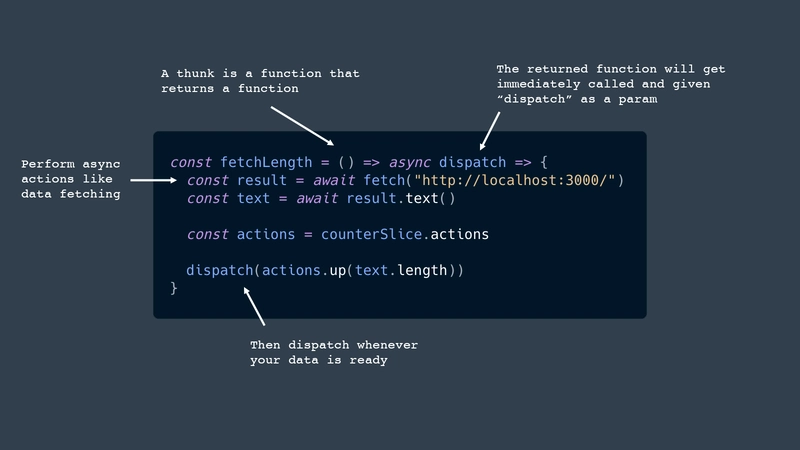Click the async keyword in code
The width and height of the screenshot is (800, 450).
(x=409, y=163)
